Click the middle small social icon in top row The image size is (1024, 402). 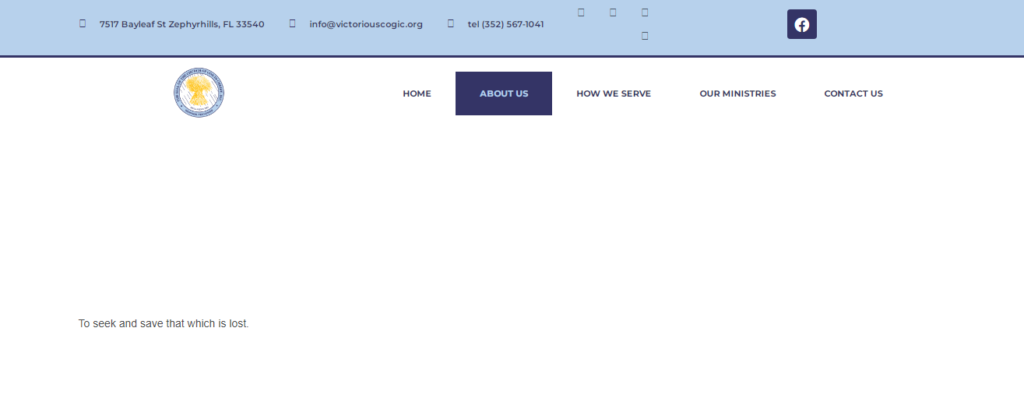click(613, 12)
